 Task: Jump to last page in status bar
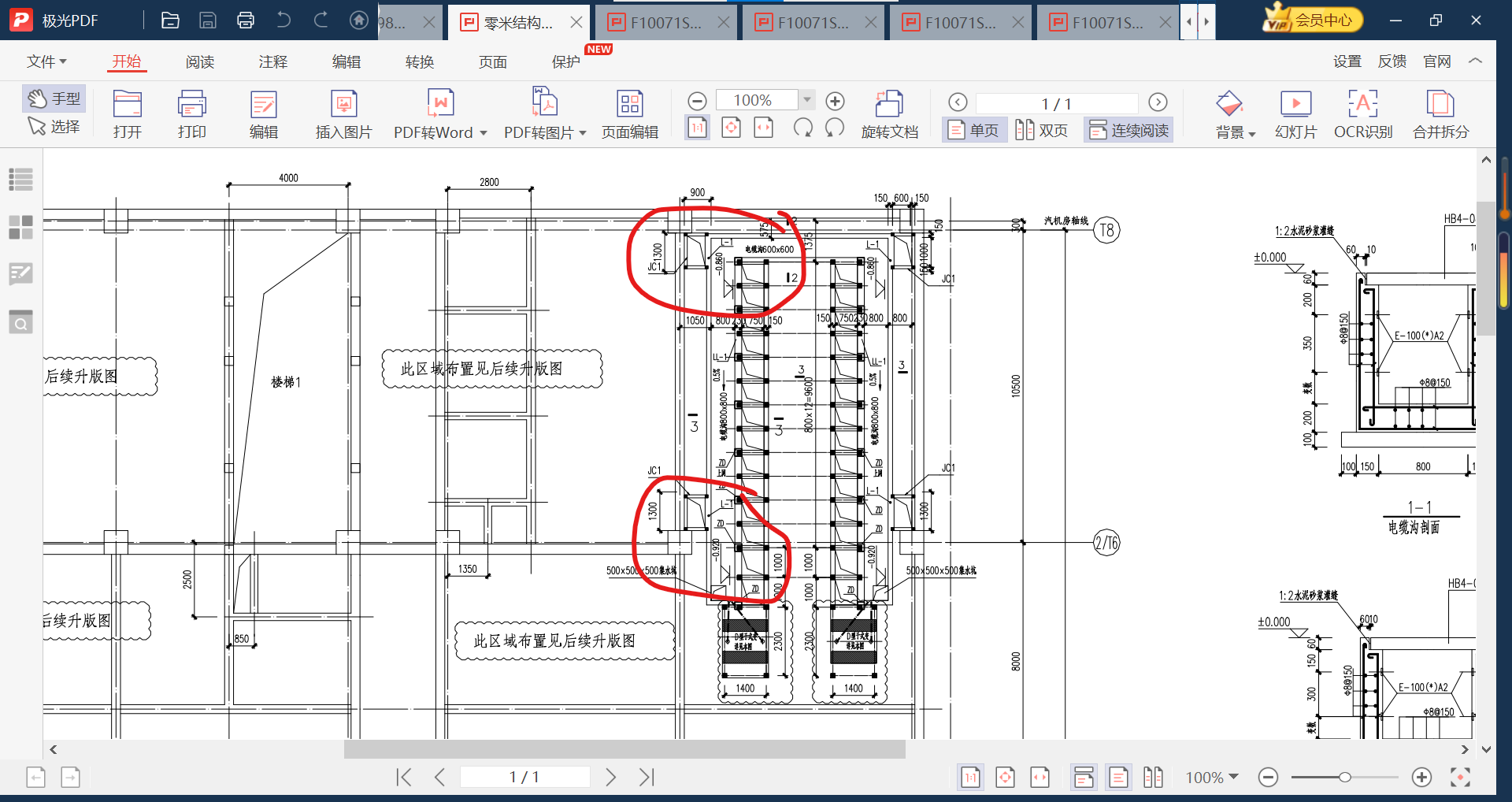(647, 778)
